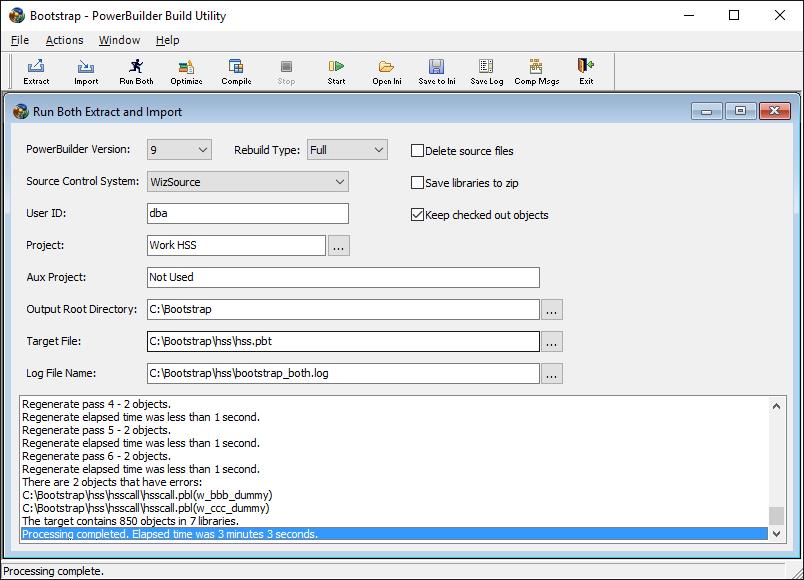This screenshot has width=804, height=580.
Task: Click the Start toolbar icon
Action: 336,72
